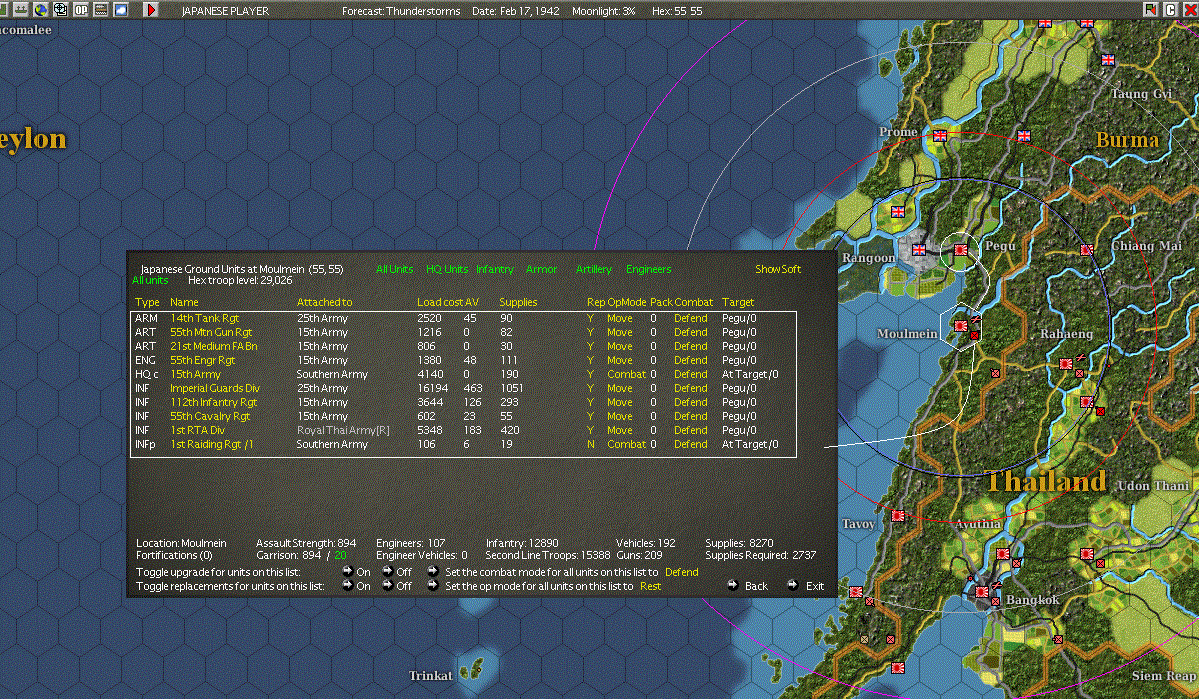Viewport: 1199px width, 699px height.
Task: Toggle replacements Y for 55th Engr Rgt
Action: coord(590,360)
